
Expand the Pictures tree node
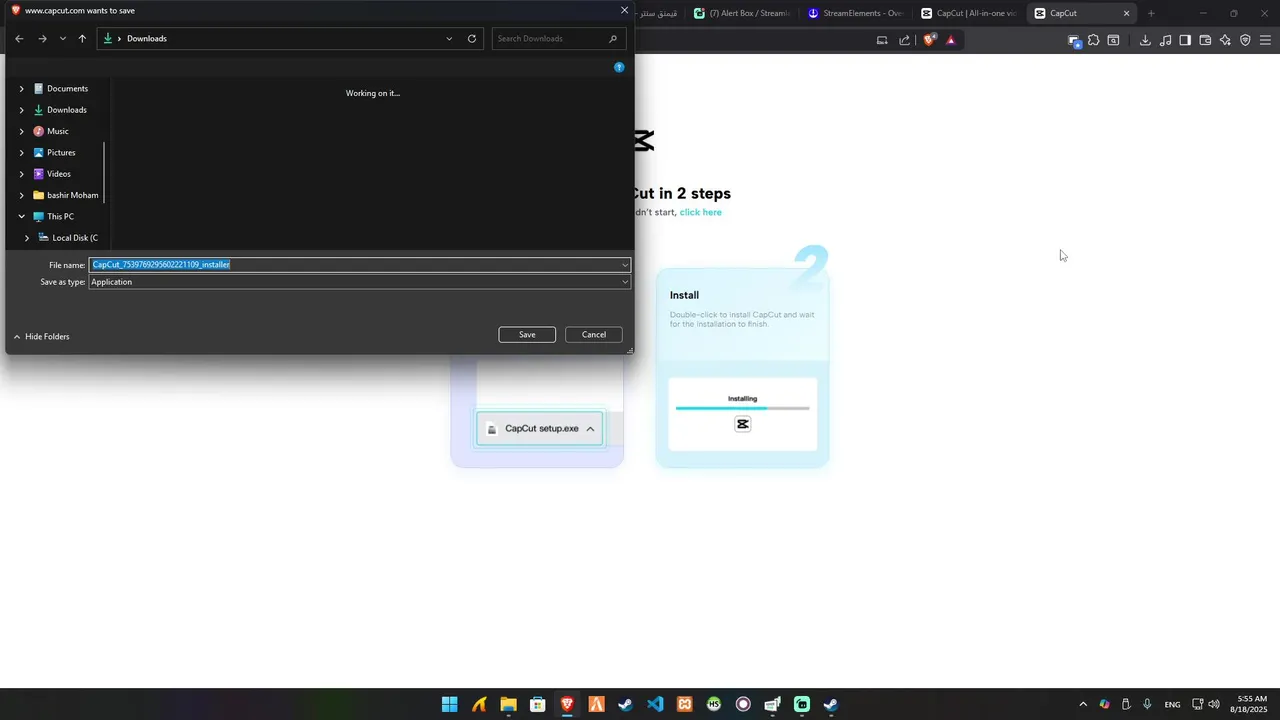point(21,153)
